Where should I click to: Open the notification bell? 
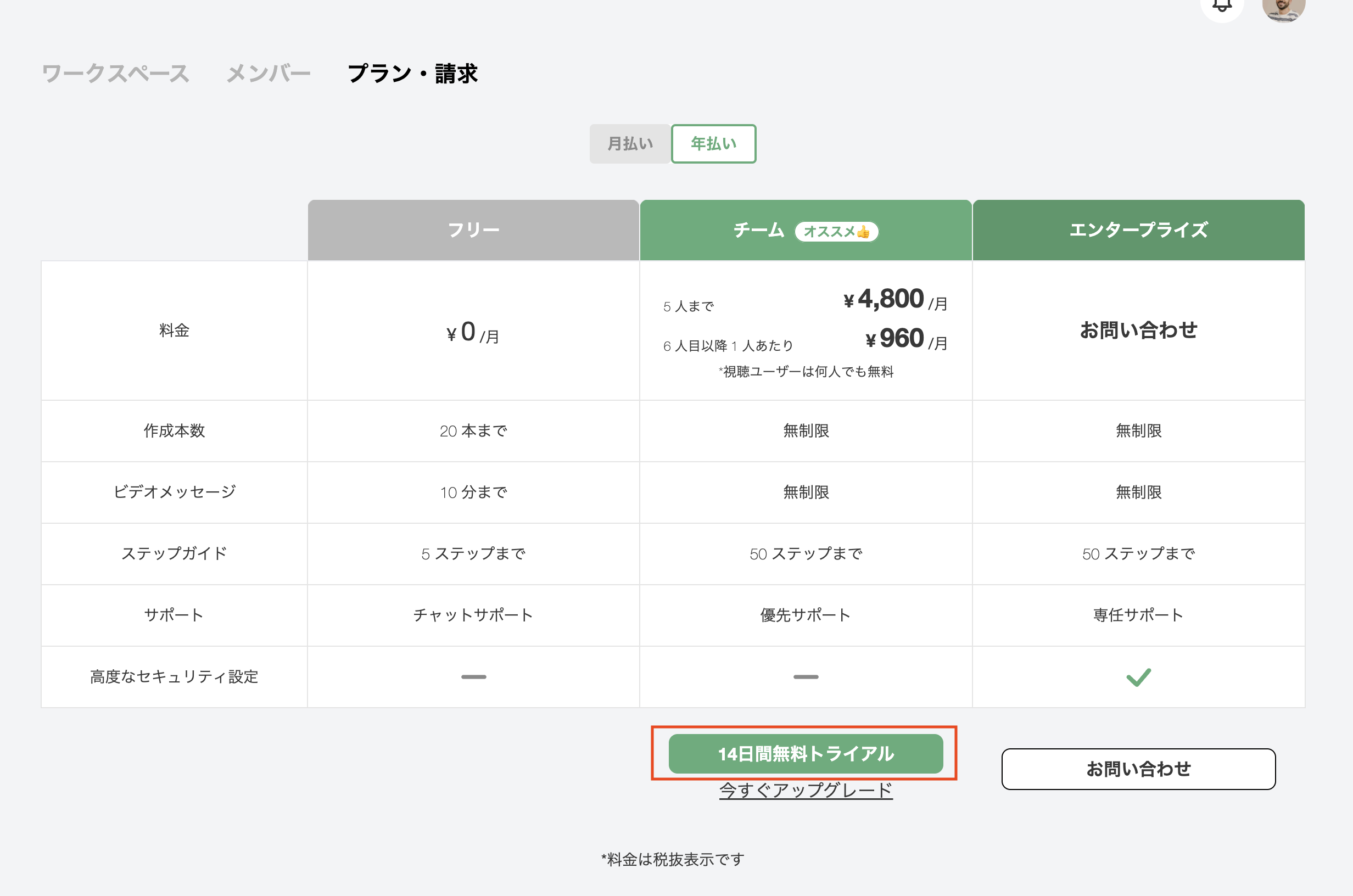(x=1222, y=7)
